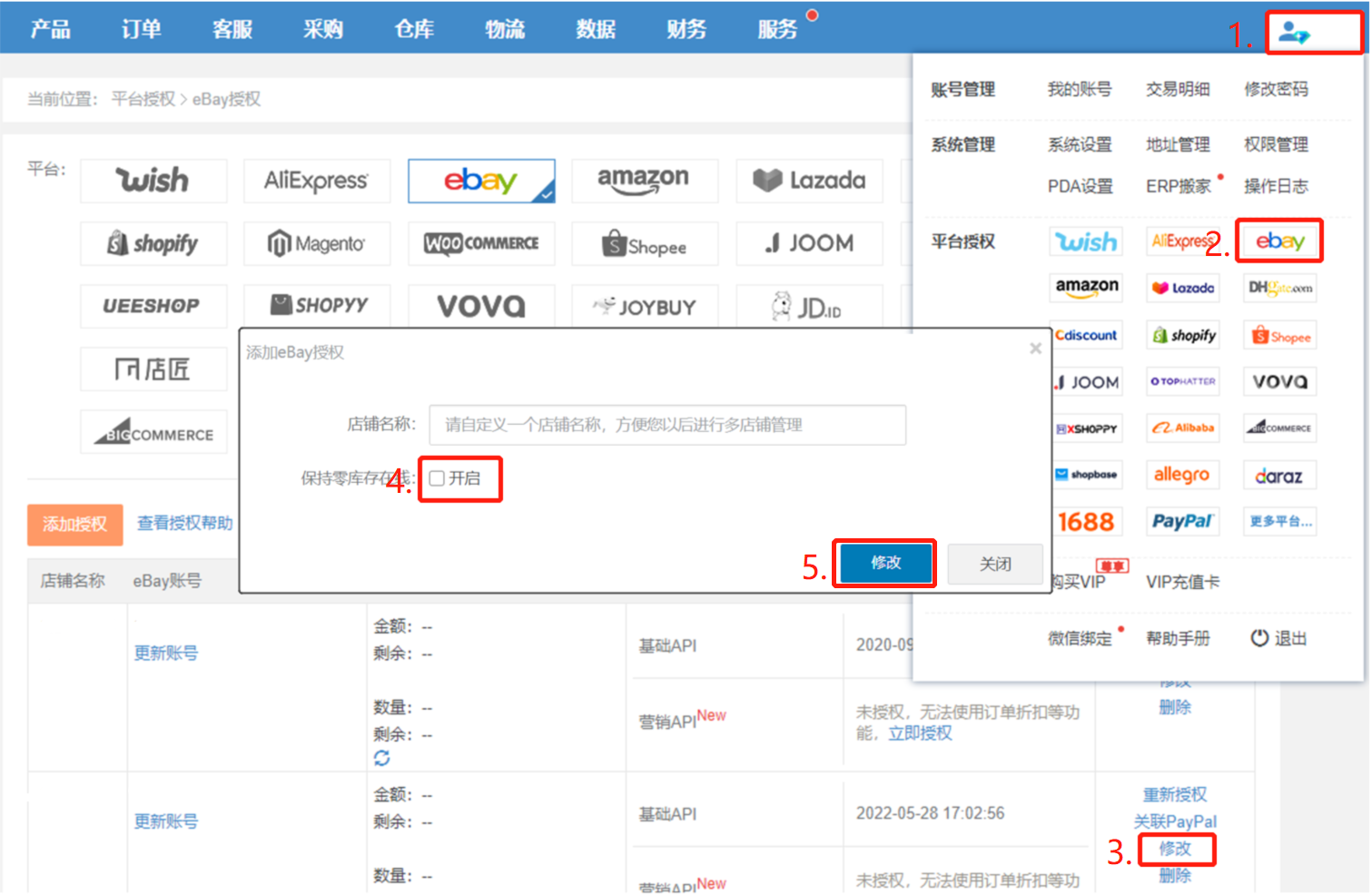Close the 添加eBay授权 dialog with X

click(x=1035, y=349)
